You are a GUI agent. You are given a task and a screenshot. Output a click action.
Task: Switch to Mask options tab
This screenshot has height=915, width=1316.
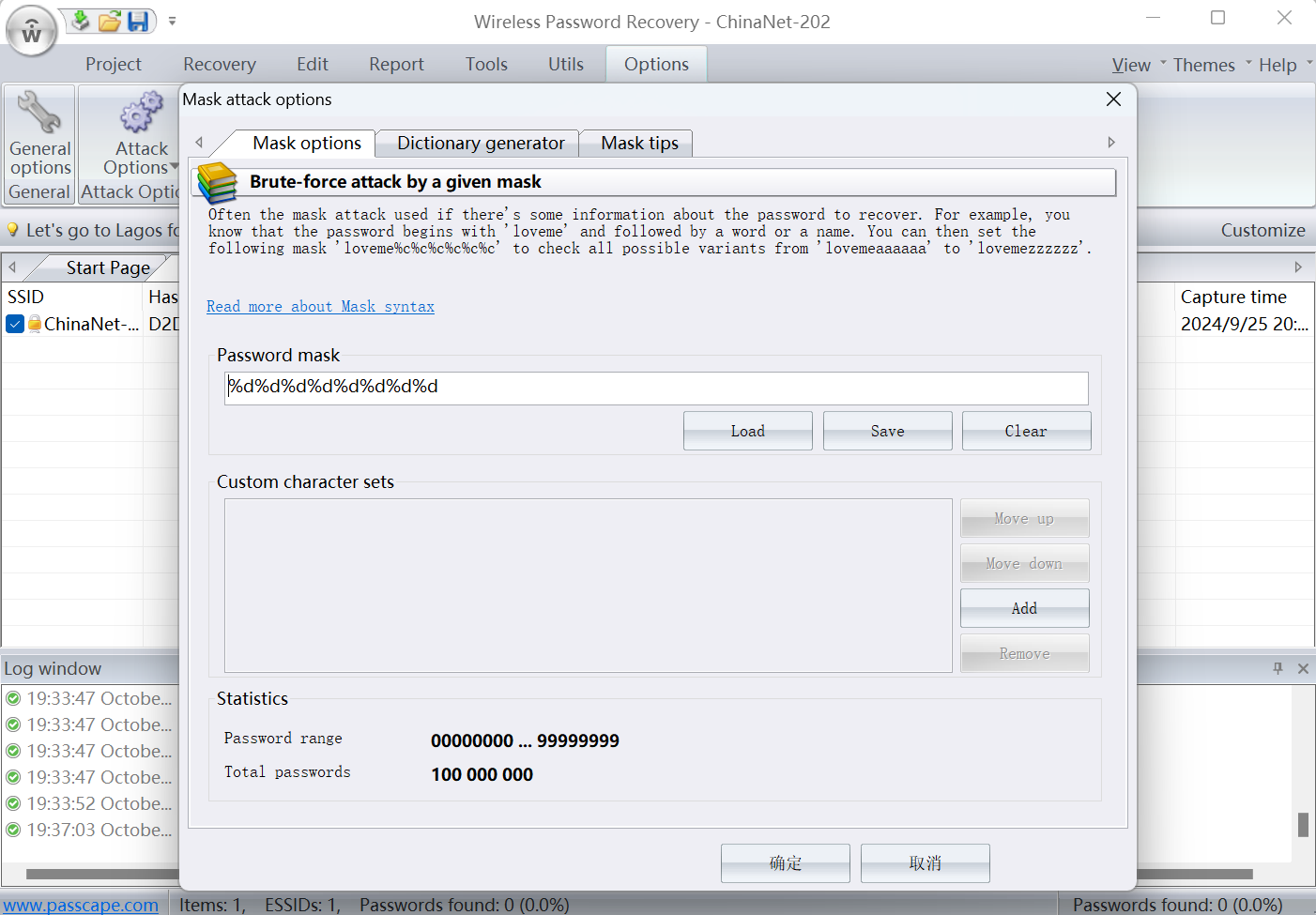pyautogui.click(x=307, y=143)
